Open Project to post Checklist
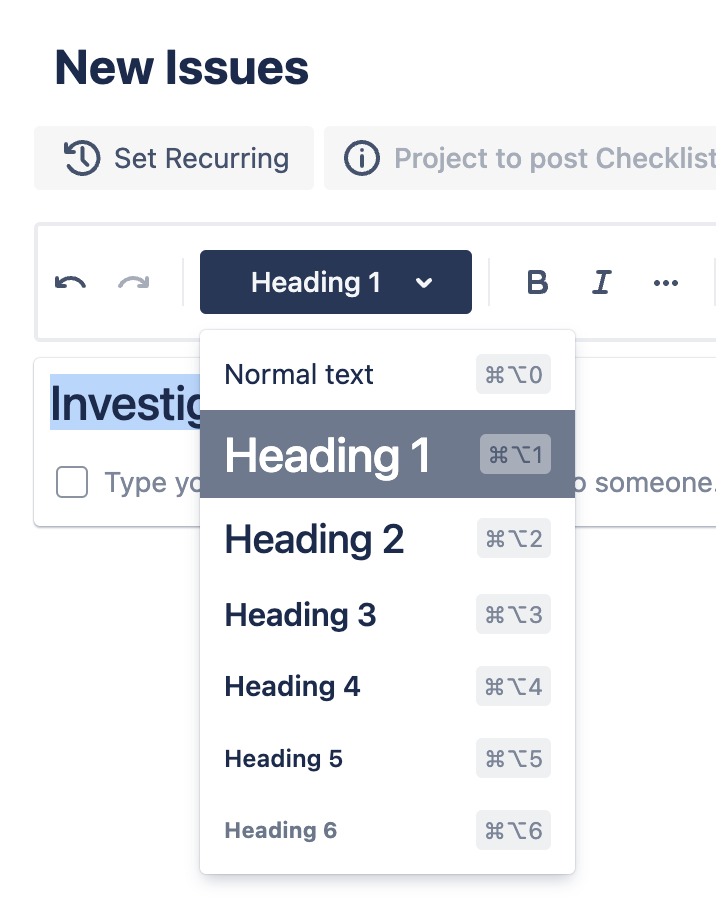 554,158
